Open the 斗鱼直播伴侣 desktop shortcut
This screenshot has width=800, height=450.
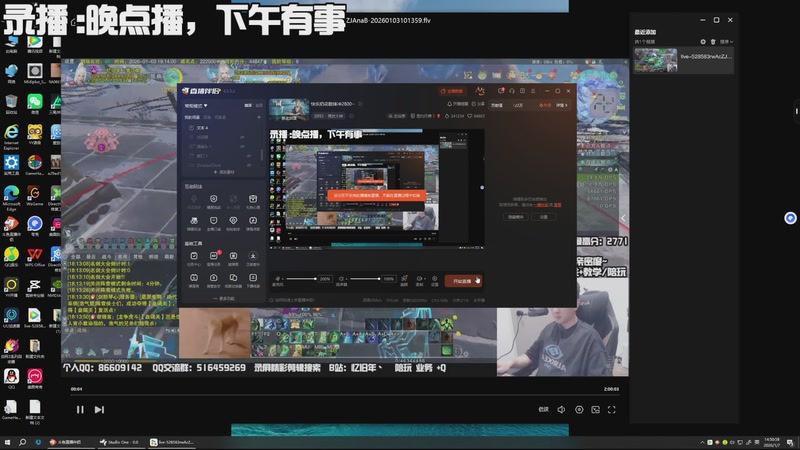point(11,229)
